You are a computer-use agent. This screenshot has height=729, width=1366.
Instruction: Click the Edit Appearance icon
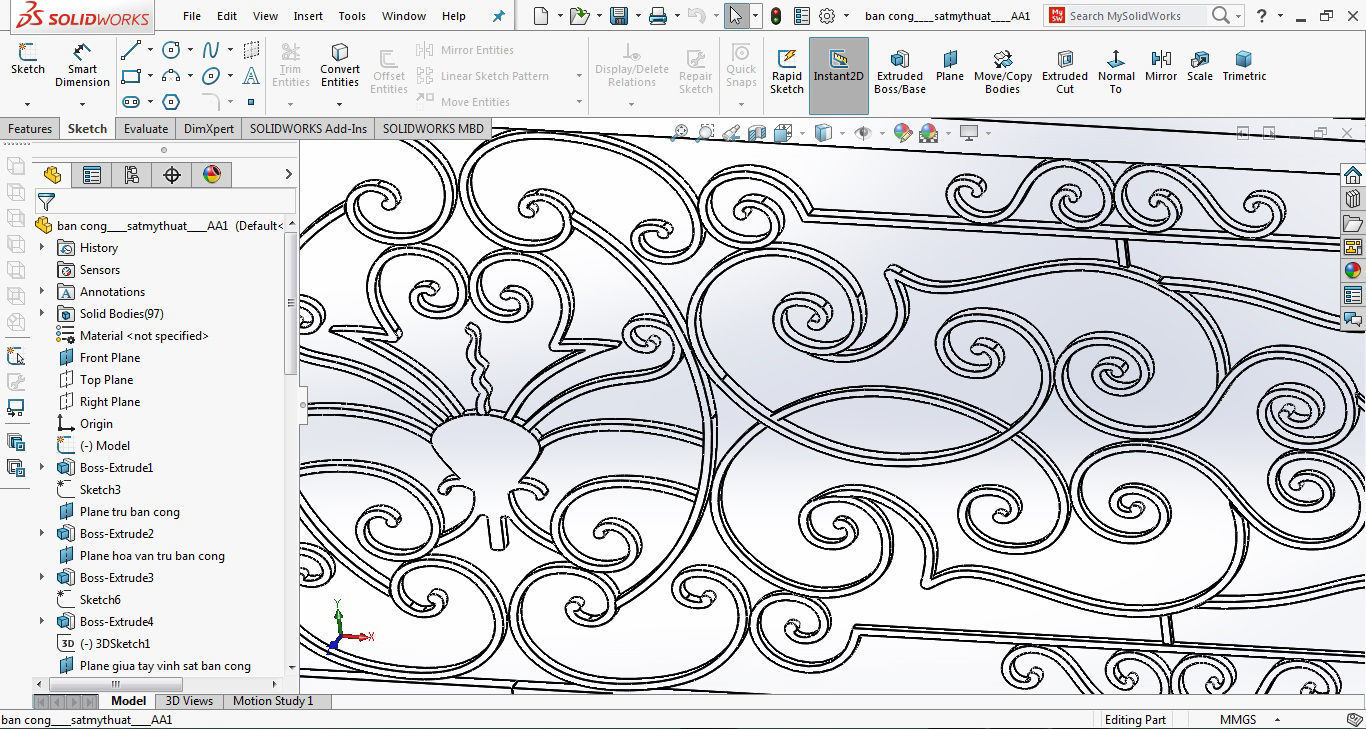click(x=903, y=132)
